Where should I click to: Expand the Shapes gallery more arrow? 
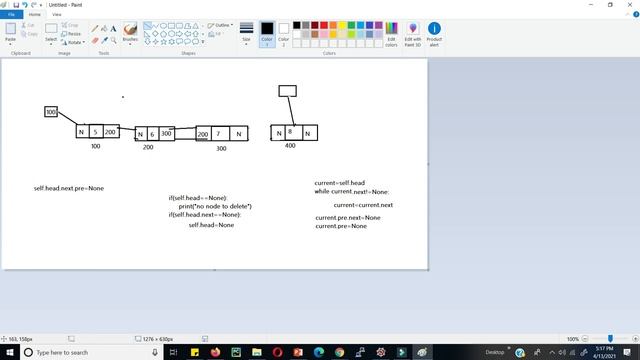[x=203, y=41]
